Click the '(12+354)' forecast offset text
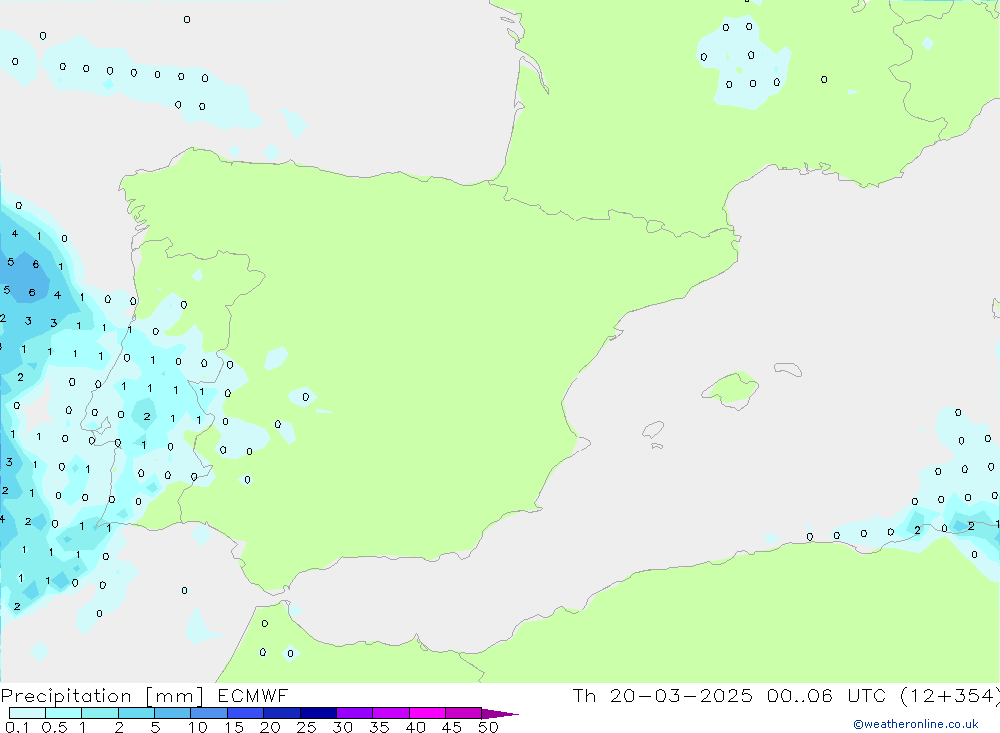 [950, 696]
